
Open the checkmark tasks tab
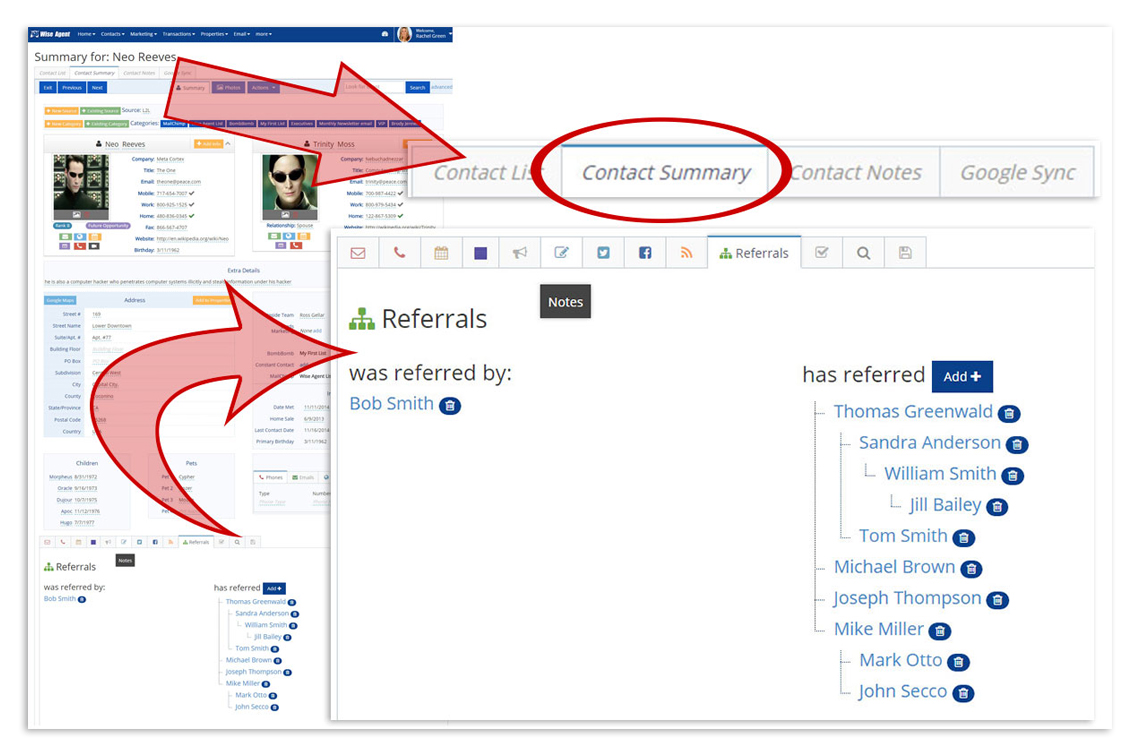[821, 253]
